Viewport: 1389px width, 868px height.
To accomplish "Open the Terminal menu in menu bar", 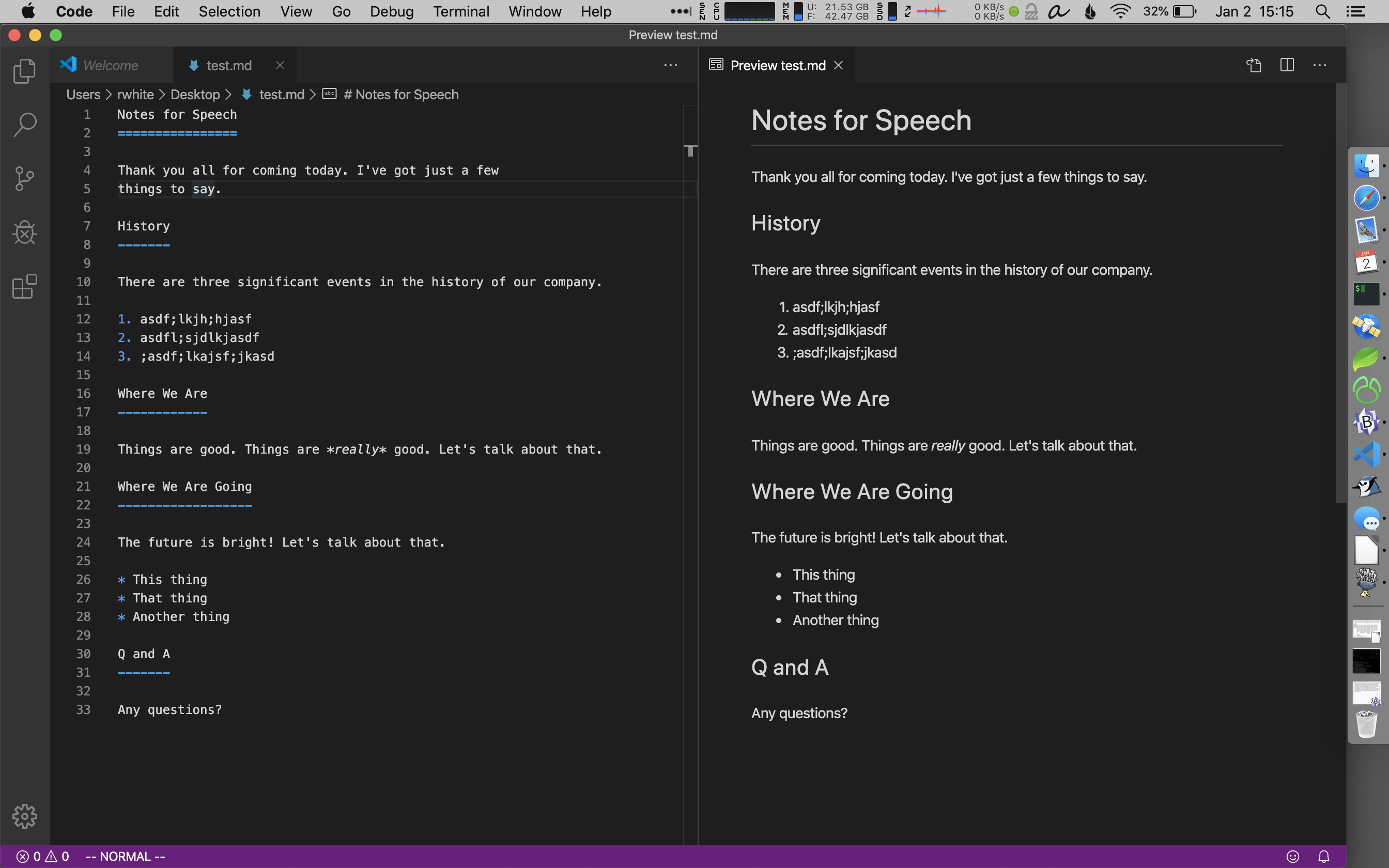I will [x=460, y=11].
